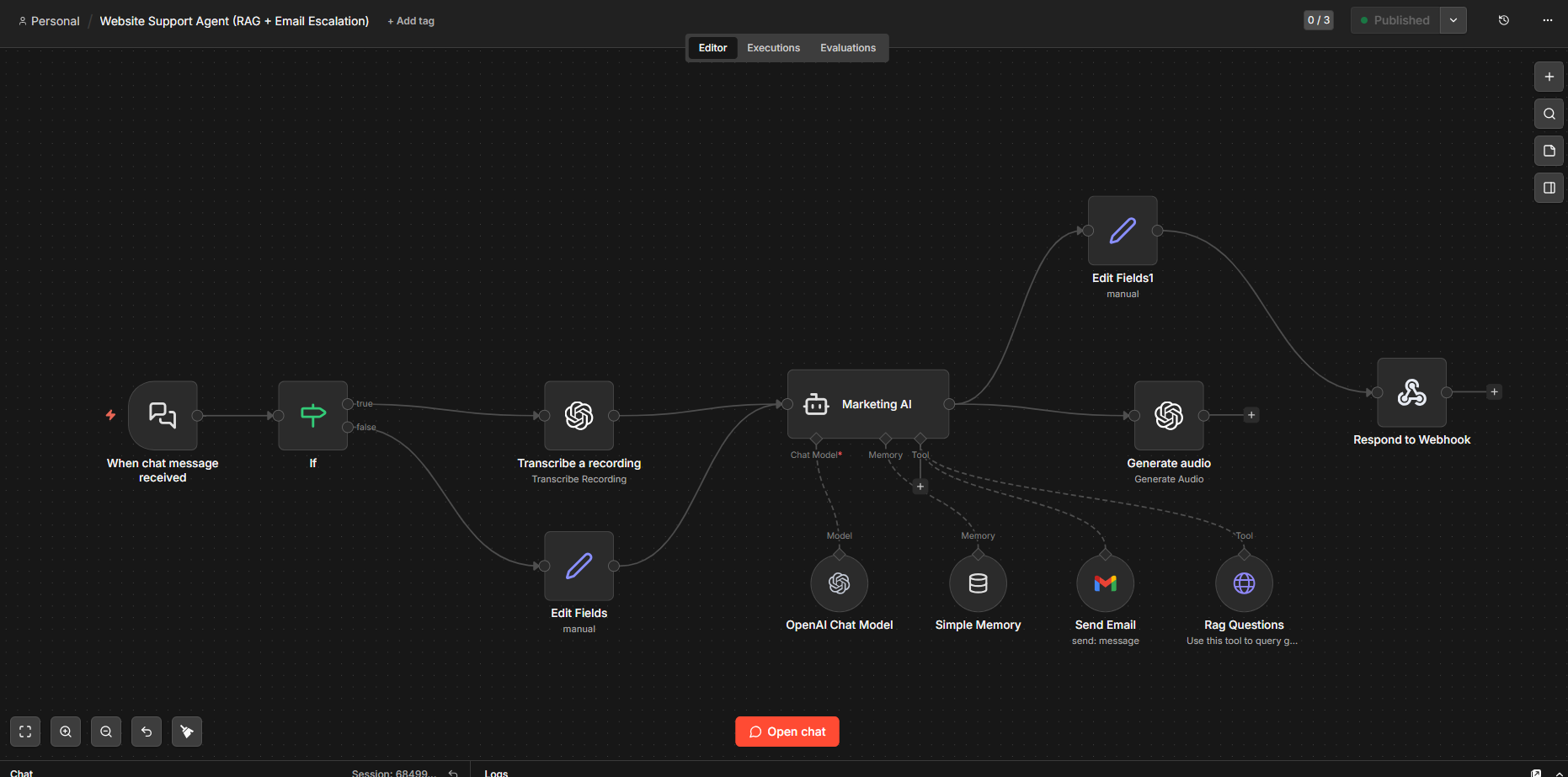Screen dimensions: 1568x777
Task: Select the 'When chat message received' trigger node
Action: pos(163,415)
